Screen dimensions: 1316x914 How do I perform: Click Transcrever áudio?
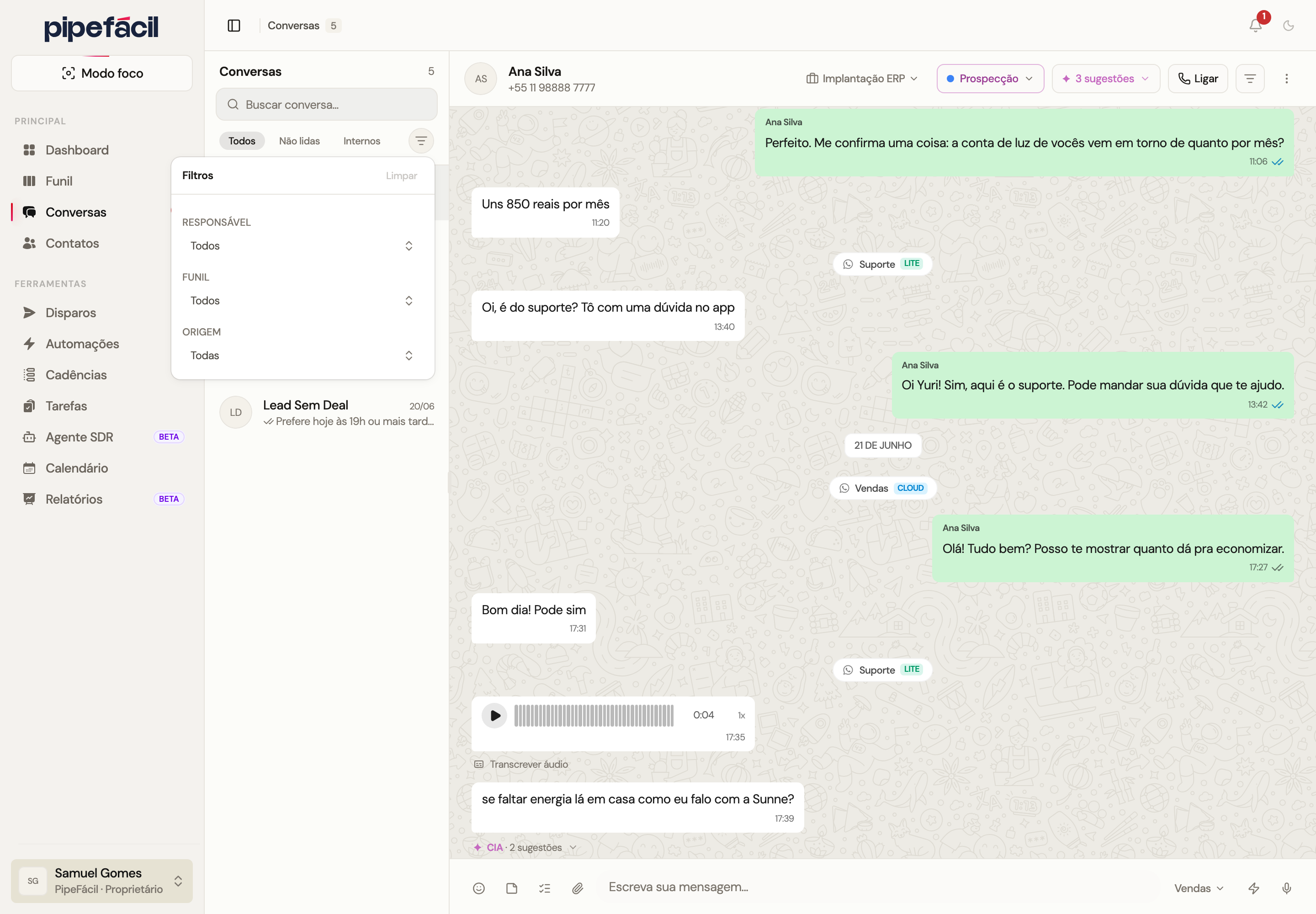pyautogui.click(x=521, y=765)
